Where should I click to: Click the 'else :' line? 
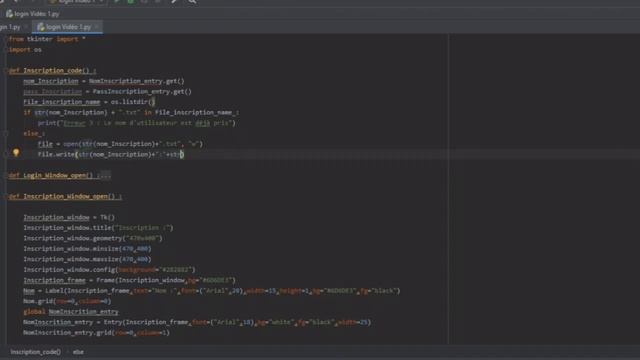pos(34,133)
